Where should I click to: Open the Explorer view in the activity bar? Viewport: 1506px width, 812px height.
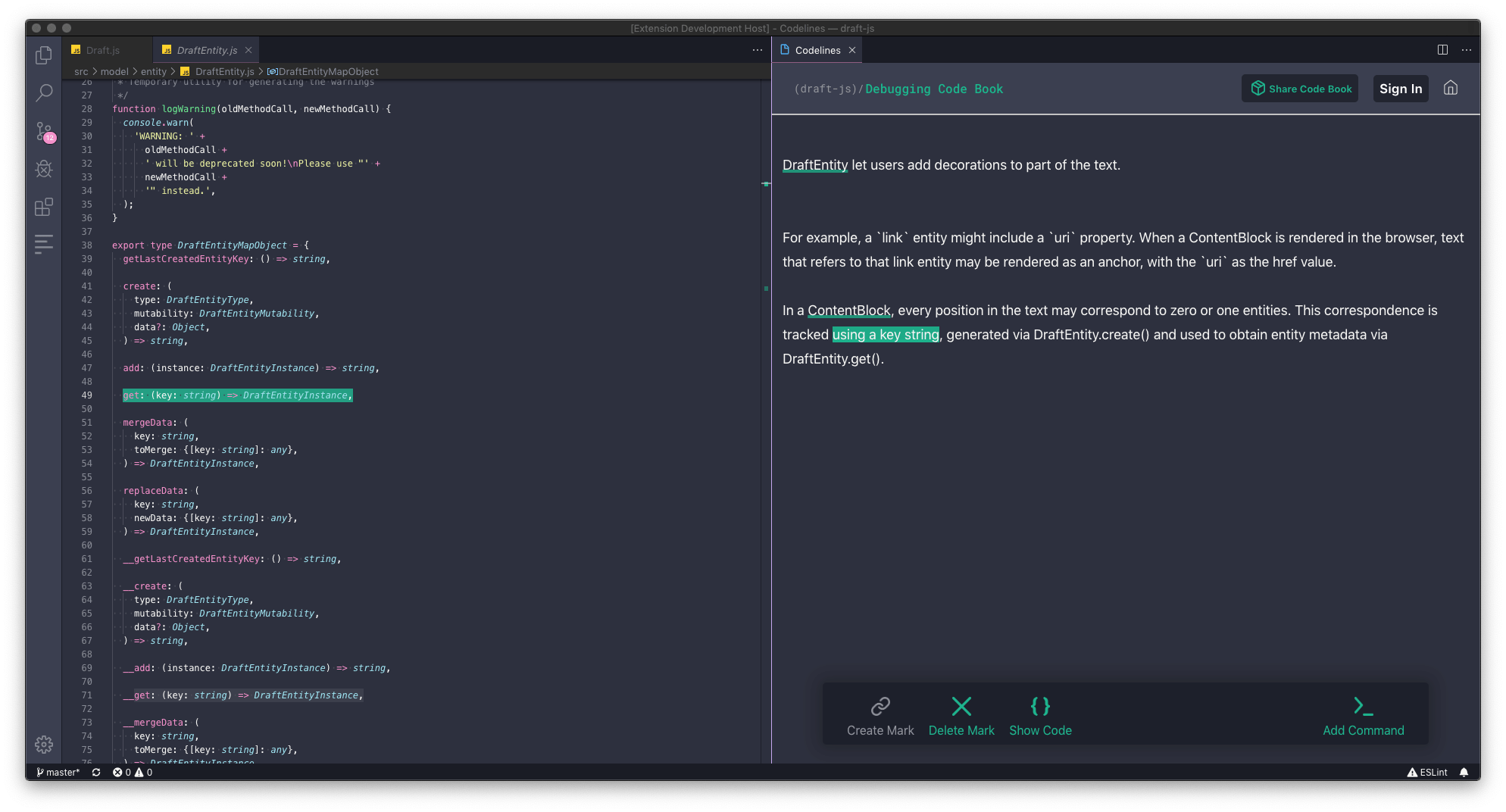tap(43, 55)
